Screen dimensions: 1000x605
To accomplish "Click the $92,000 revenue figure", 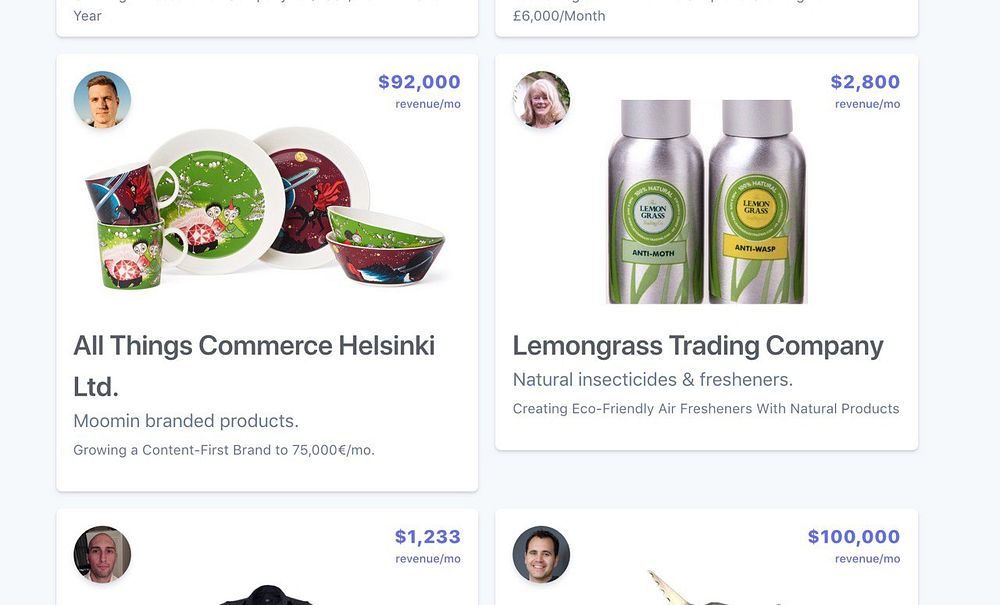I will (419, 82).
